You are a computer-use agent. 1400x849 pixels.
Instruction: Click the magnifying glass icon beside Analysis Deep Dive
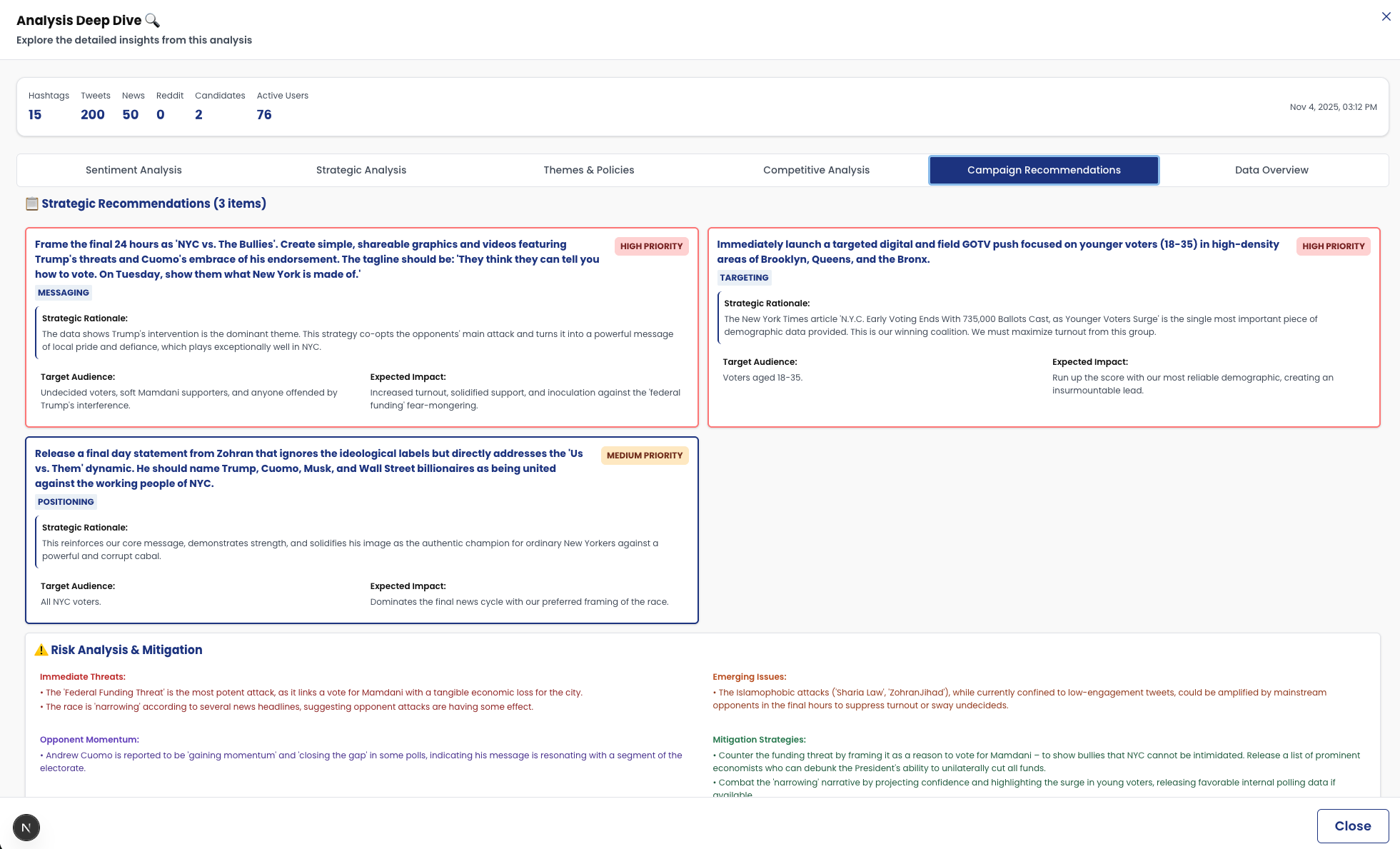[x=151, y=21]
